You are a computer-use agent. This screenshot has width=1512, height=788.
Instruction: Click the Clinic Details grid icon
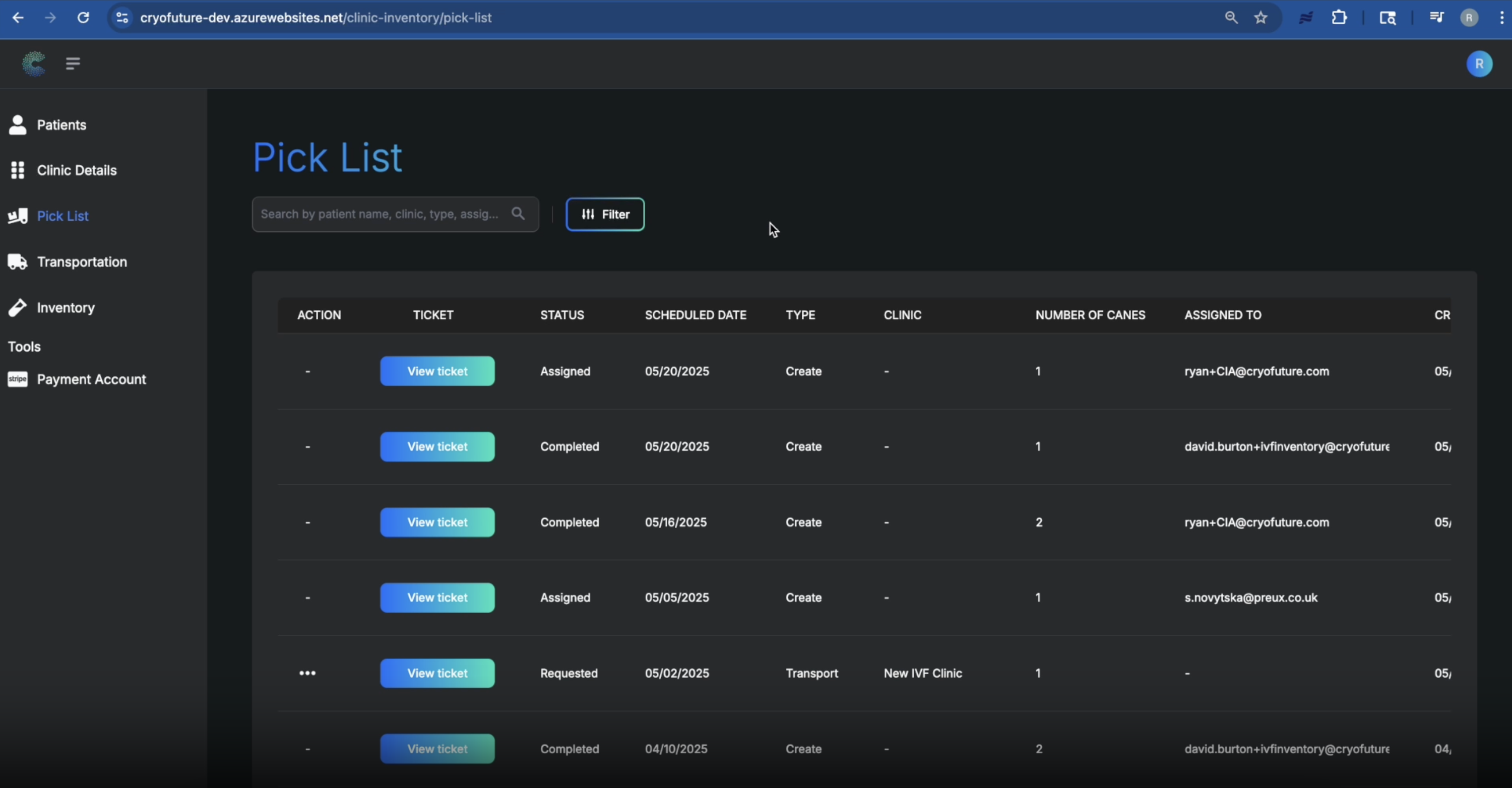pos(17,170)
